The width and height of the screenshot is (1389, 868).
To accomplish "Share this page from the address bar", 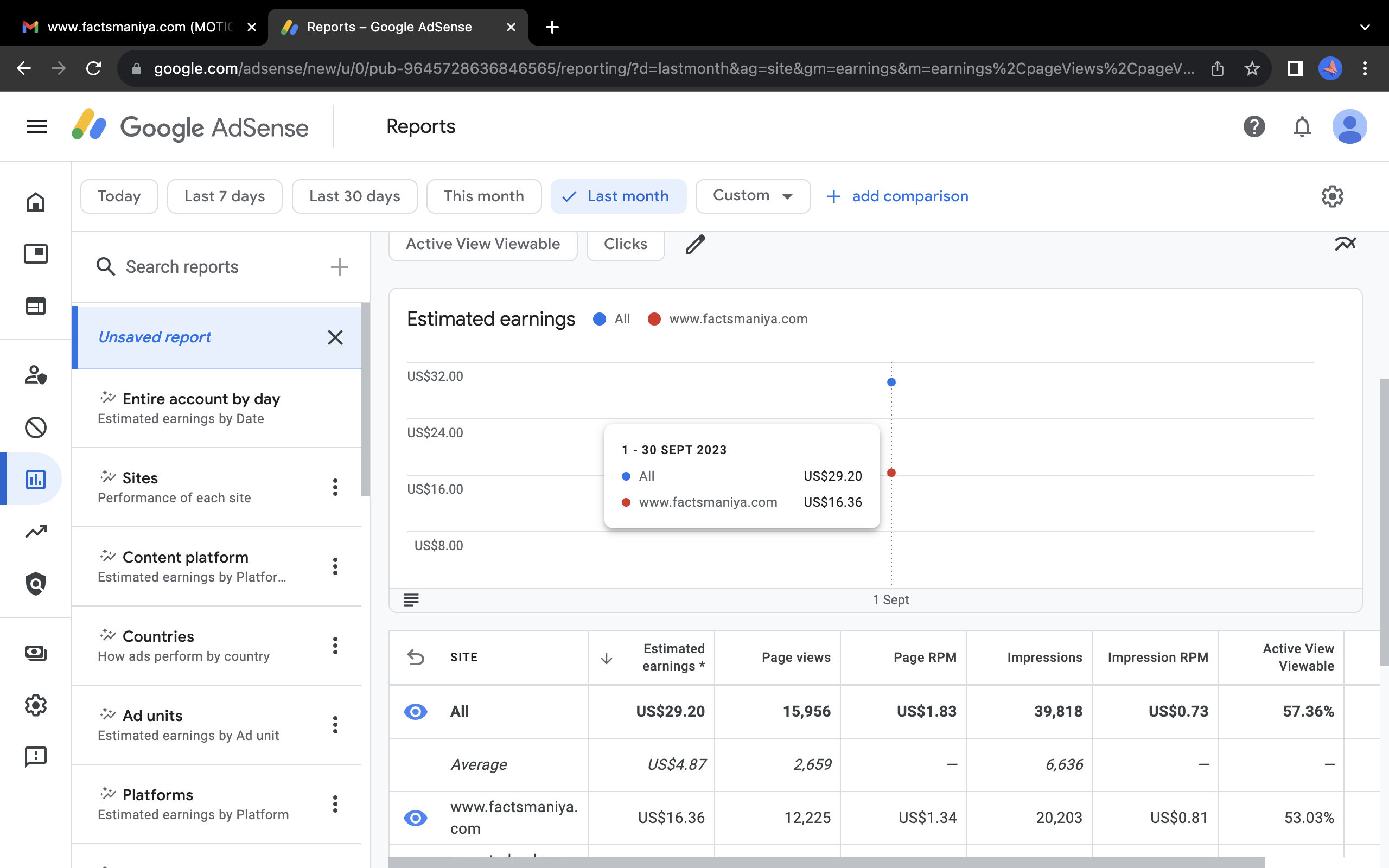I will 1218,69.
